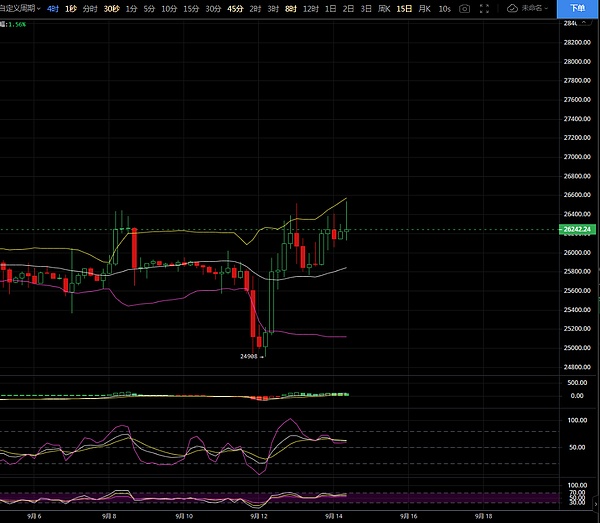Click the 24988 low price marker on chart
Image resolution: width=600 pixels, height=523 pixels.
pyautogui.click(x=249, y=355)
